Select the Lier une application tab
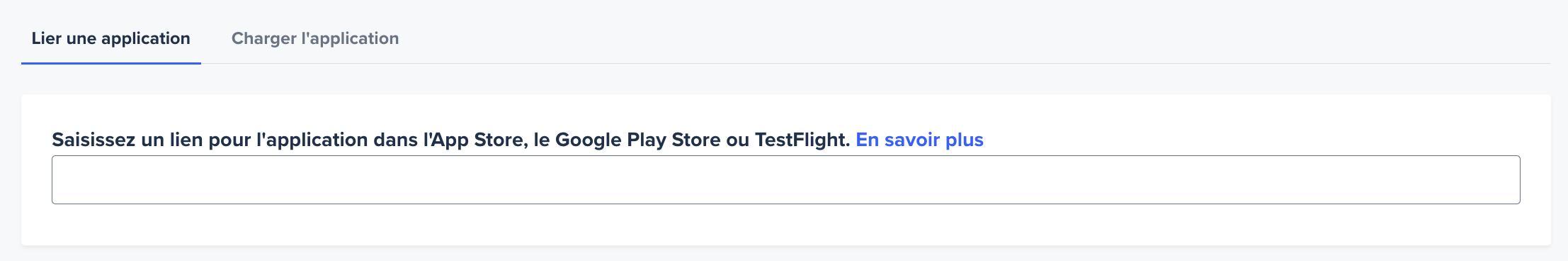 point(111,38)
